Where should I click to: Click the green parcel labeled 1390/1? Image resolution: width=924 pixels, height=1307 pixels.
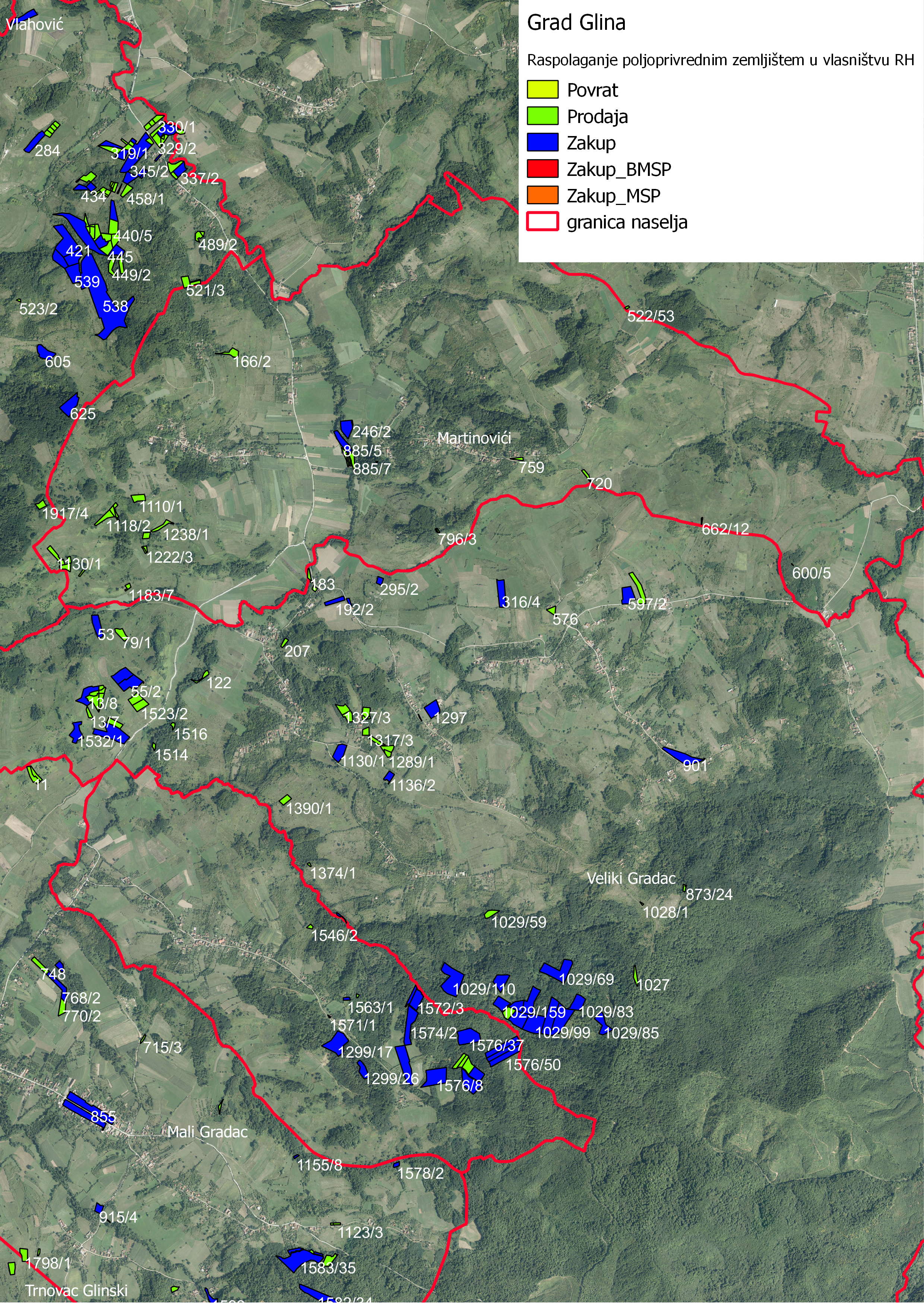pyautogui.click(x=285, y=800)
